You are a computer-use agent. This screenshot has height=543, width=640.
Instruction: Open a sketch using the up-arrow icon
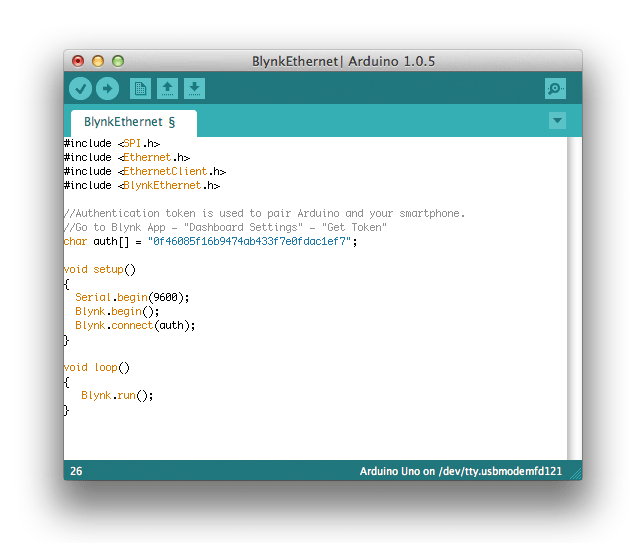tap(167, 89)
